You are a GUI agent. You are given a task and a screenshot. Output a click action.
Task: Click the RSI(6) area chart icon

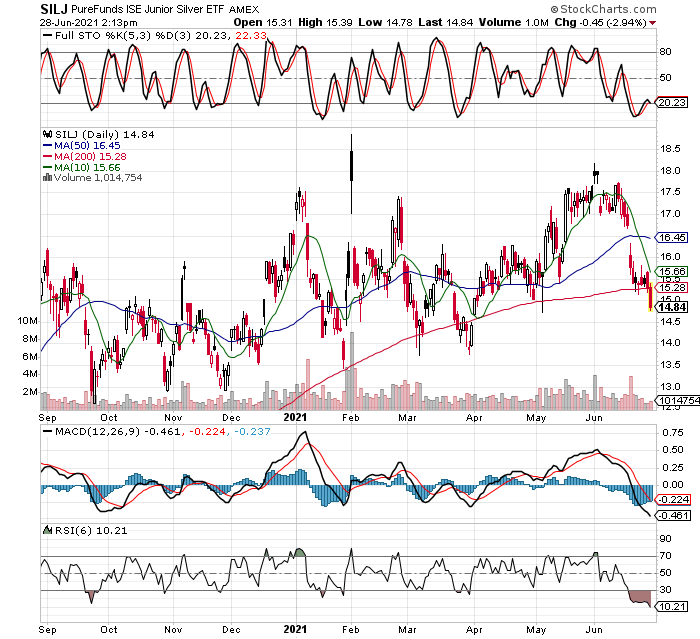pyautogui.click(x=47, y=530)
